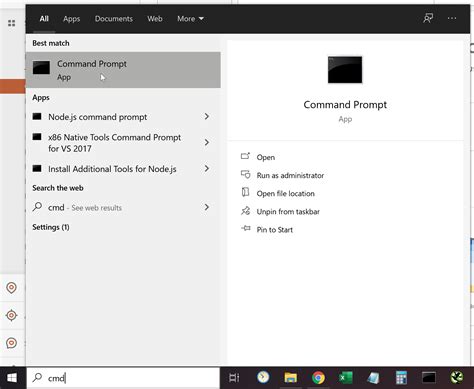Select Open file location

pos(286,193)
